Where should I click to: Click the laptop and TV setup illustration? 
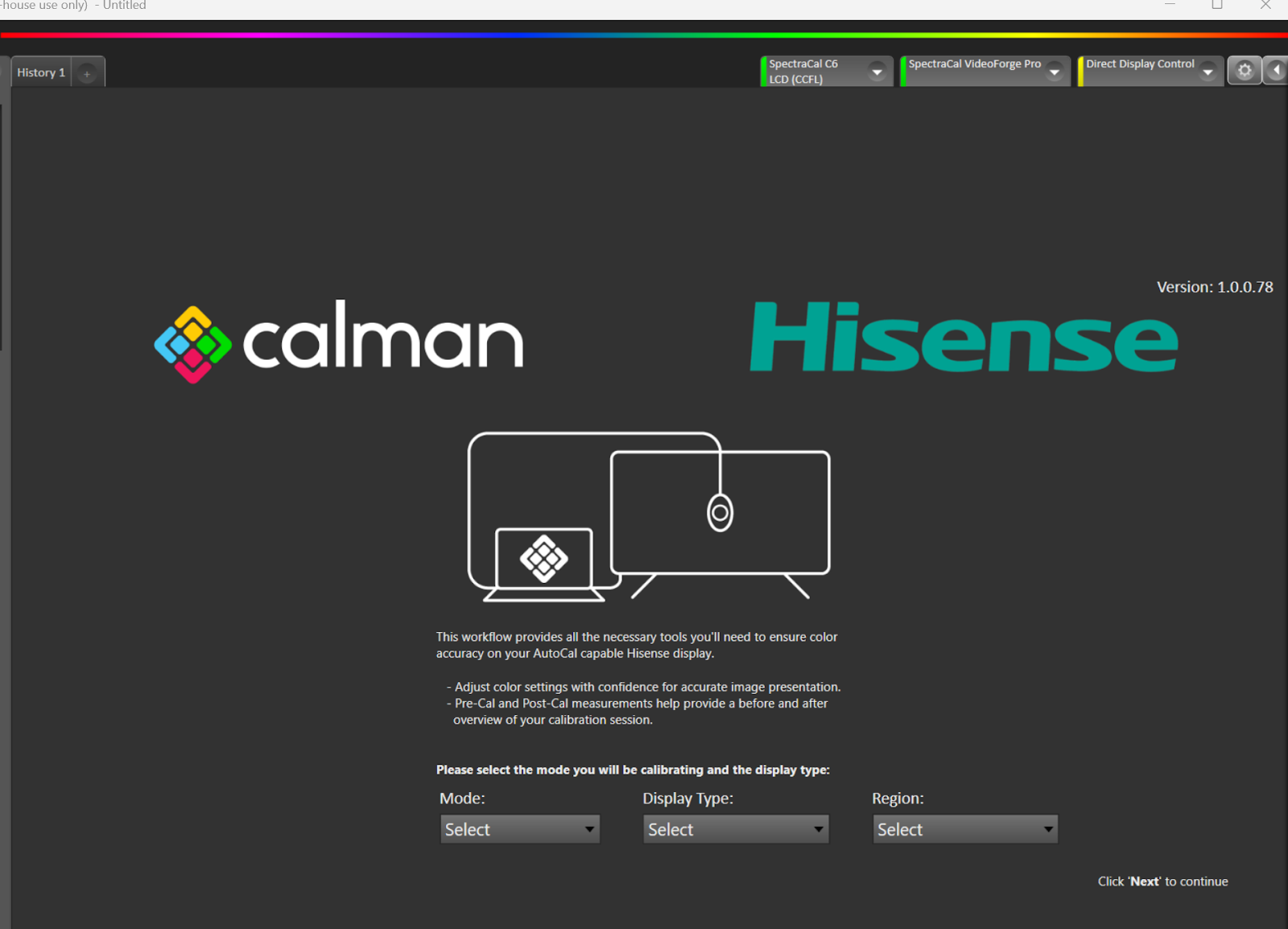click(649, 517)
